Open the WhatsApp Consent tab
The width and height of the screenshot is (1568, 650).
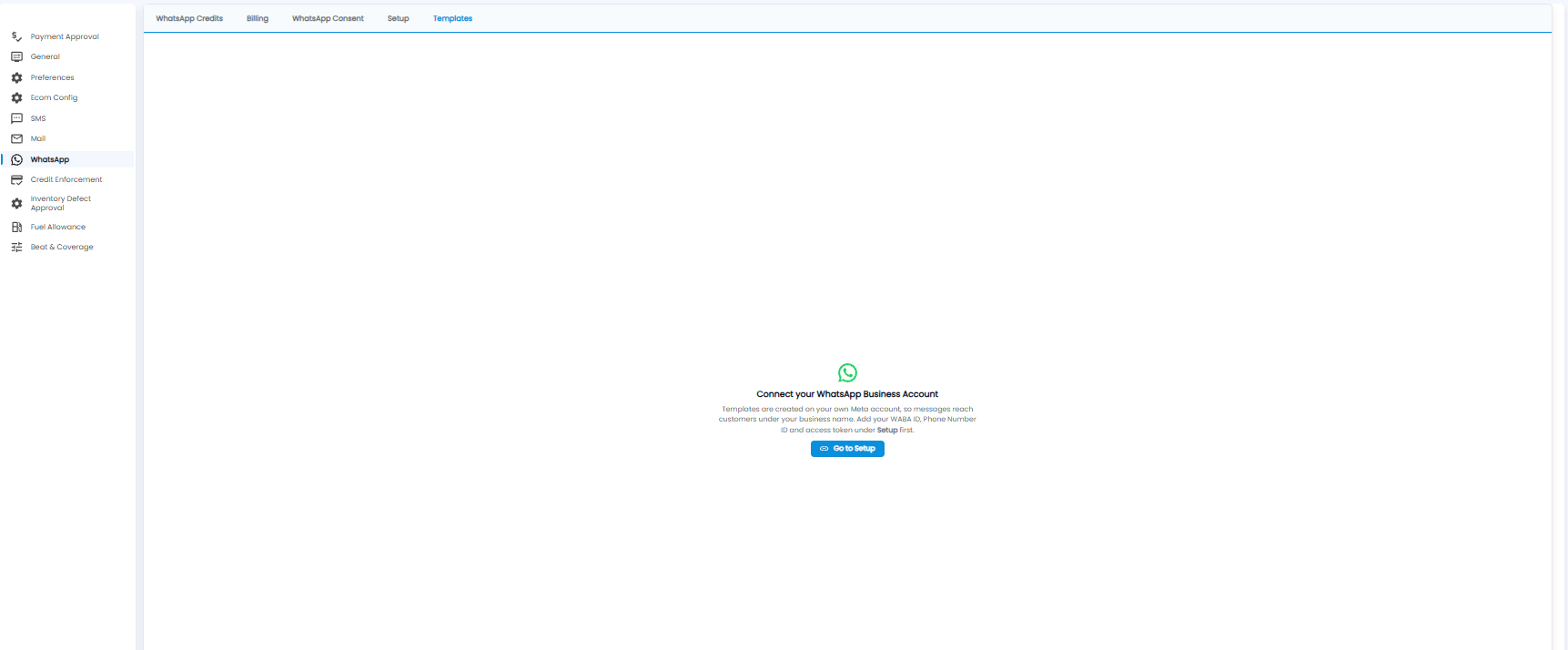point(328,18)
